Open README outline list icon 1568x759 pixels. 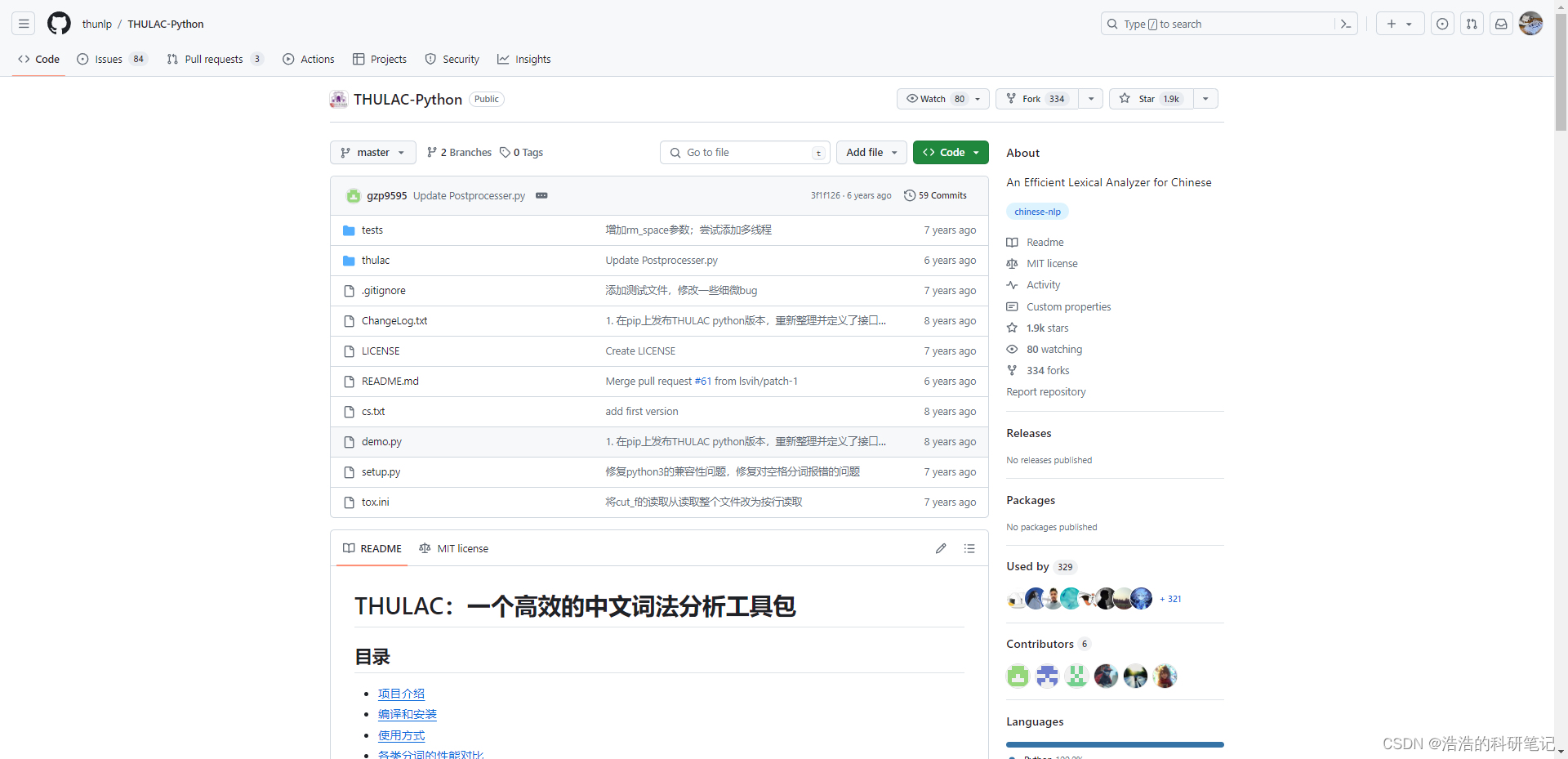coord(969,548)
